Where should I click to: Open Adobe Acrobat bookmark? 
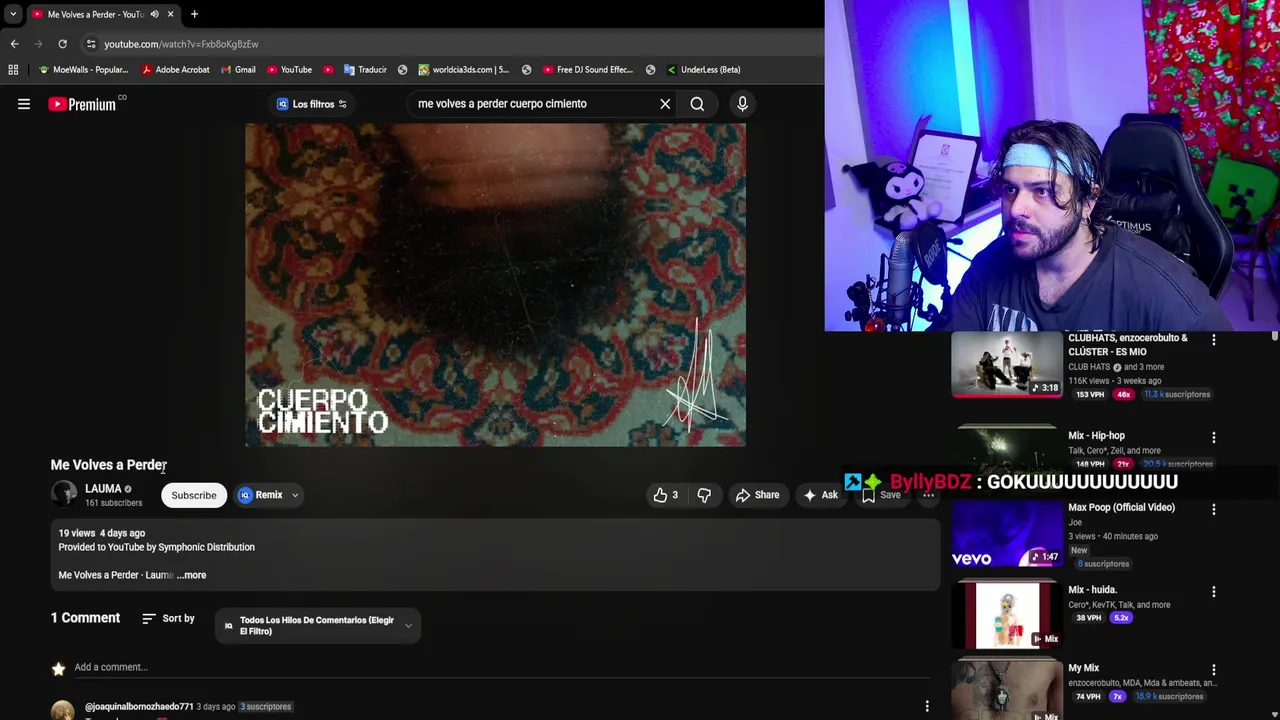(x=175, y=70)
